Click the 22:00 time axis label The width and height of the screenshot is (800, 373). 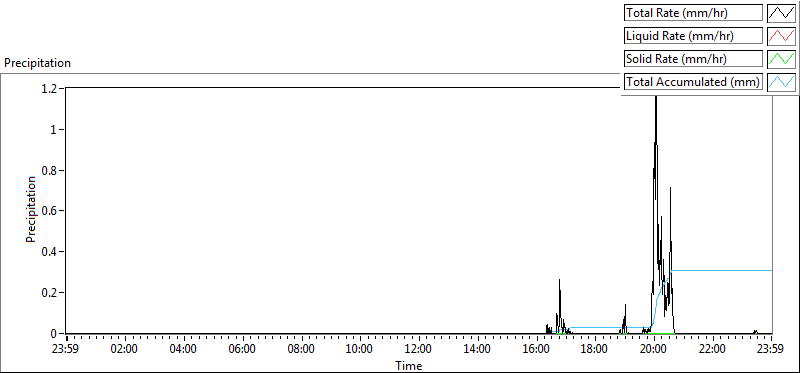tap(713, 350)
